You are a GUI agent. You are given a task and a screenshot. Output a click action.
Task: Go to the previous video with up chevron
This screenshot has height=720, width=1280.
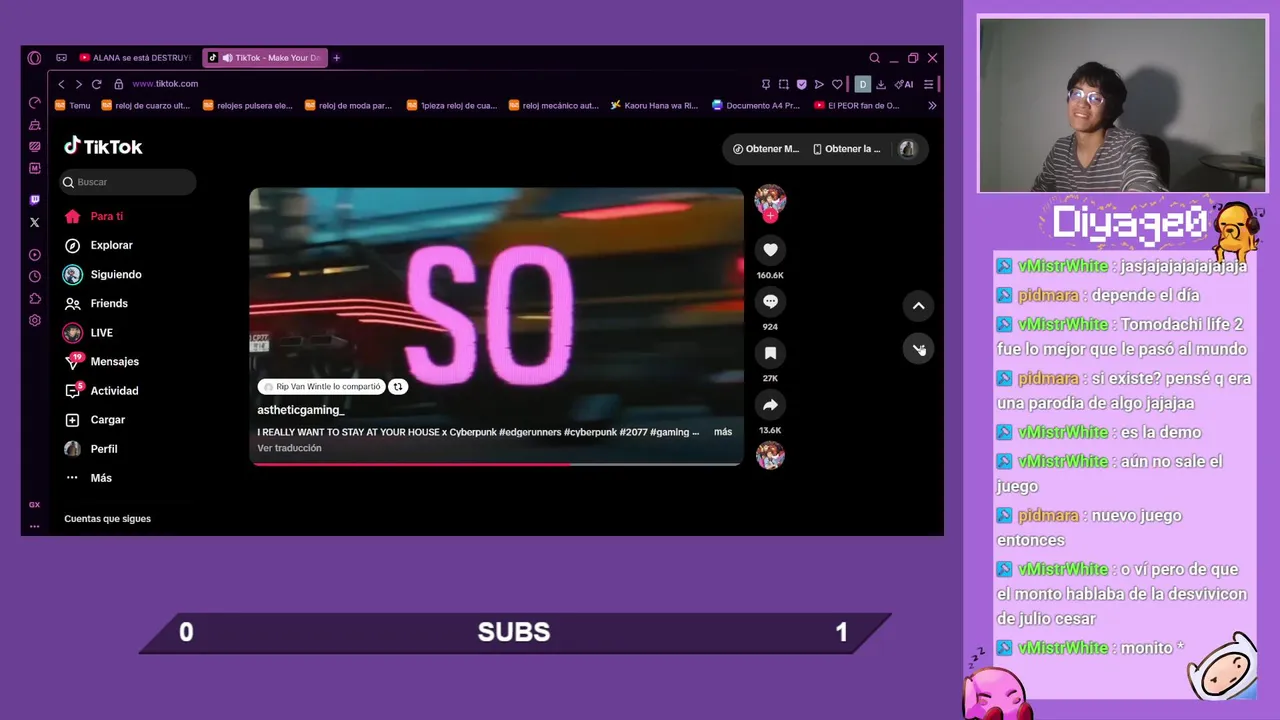(918, 306)
